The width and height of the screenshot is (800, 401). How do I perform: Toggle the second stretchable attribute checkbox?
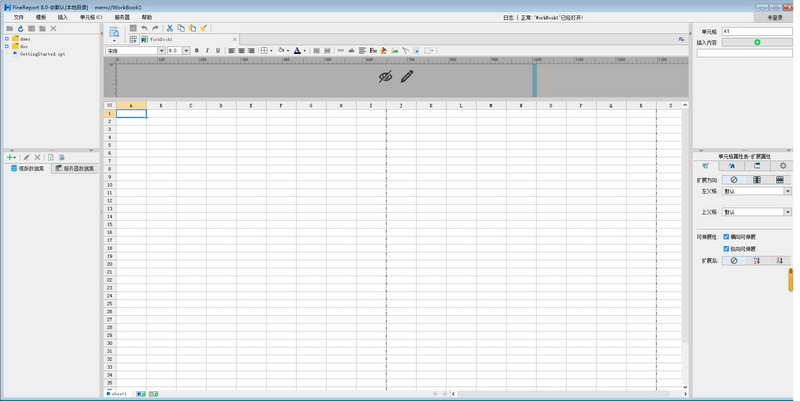click(726, 248)
